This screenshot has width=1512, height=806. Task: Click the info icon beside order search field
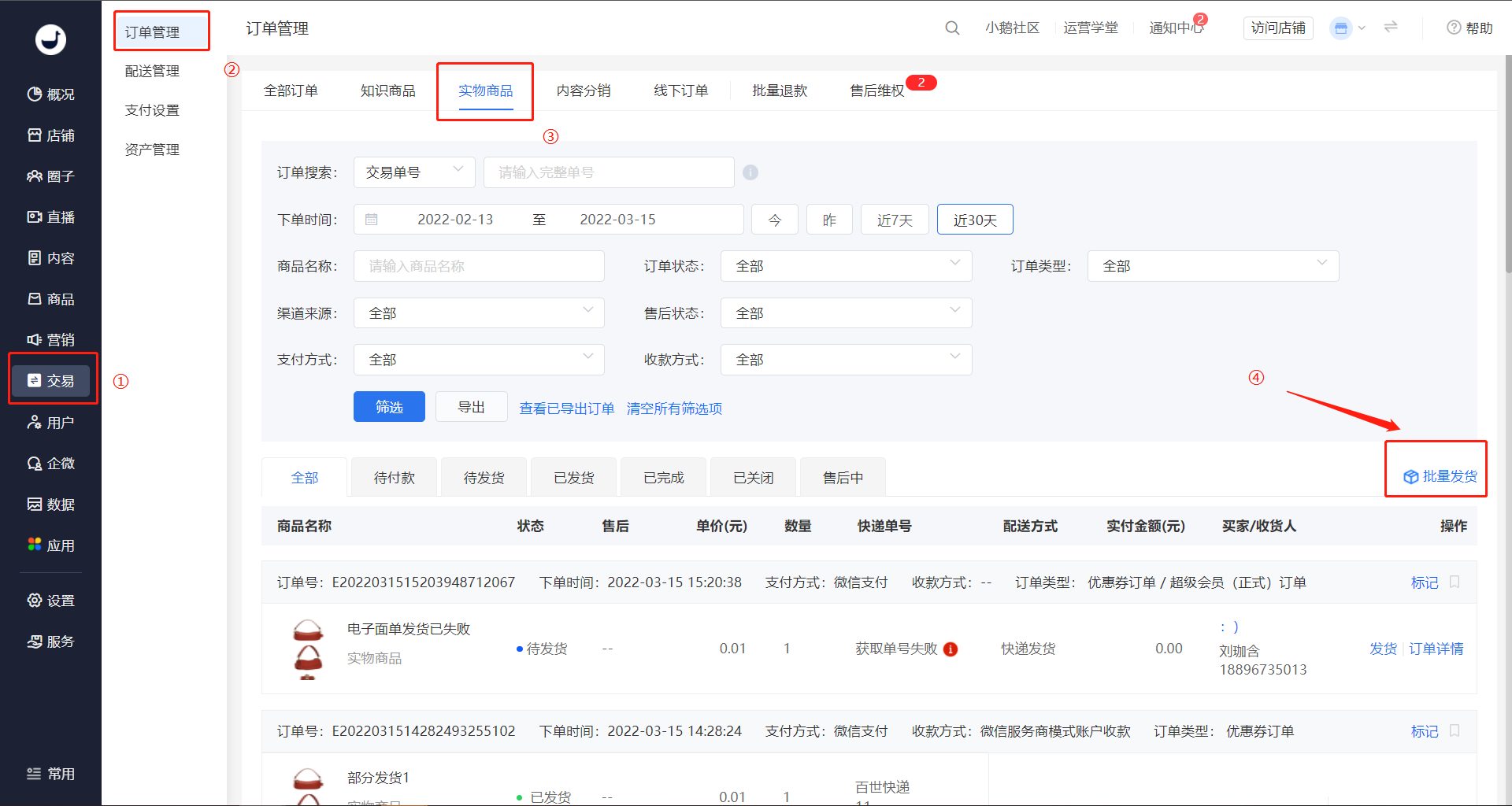750,172
